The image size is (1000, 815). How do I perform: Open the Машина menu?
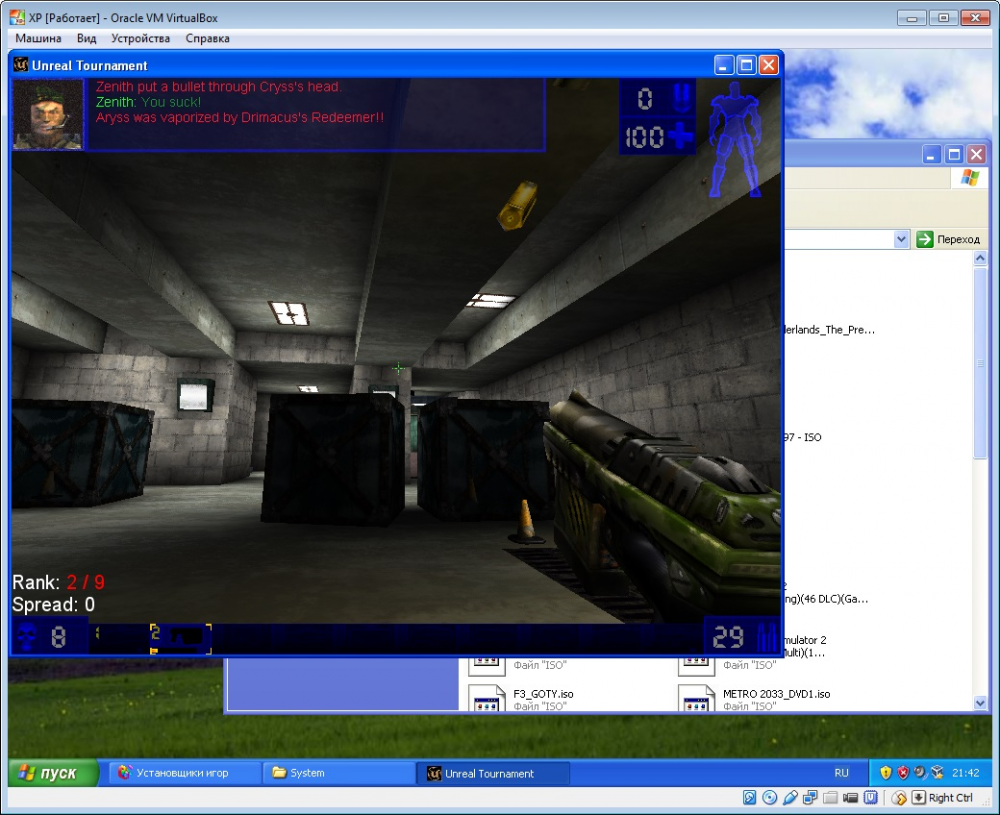(x=40, y=38)
